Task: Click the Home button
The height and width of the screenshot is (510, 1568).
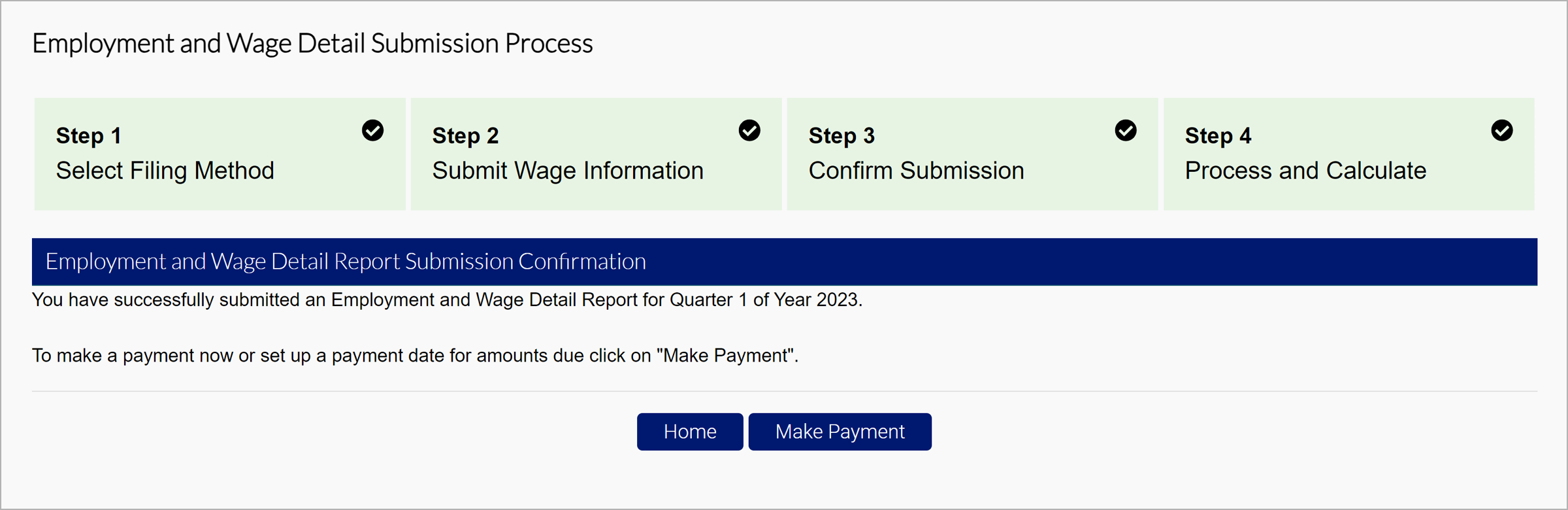Action: 690,432
